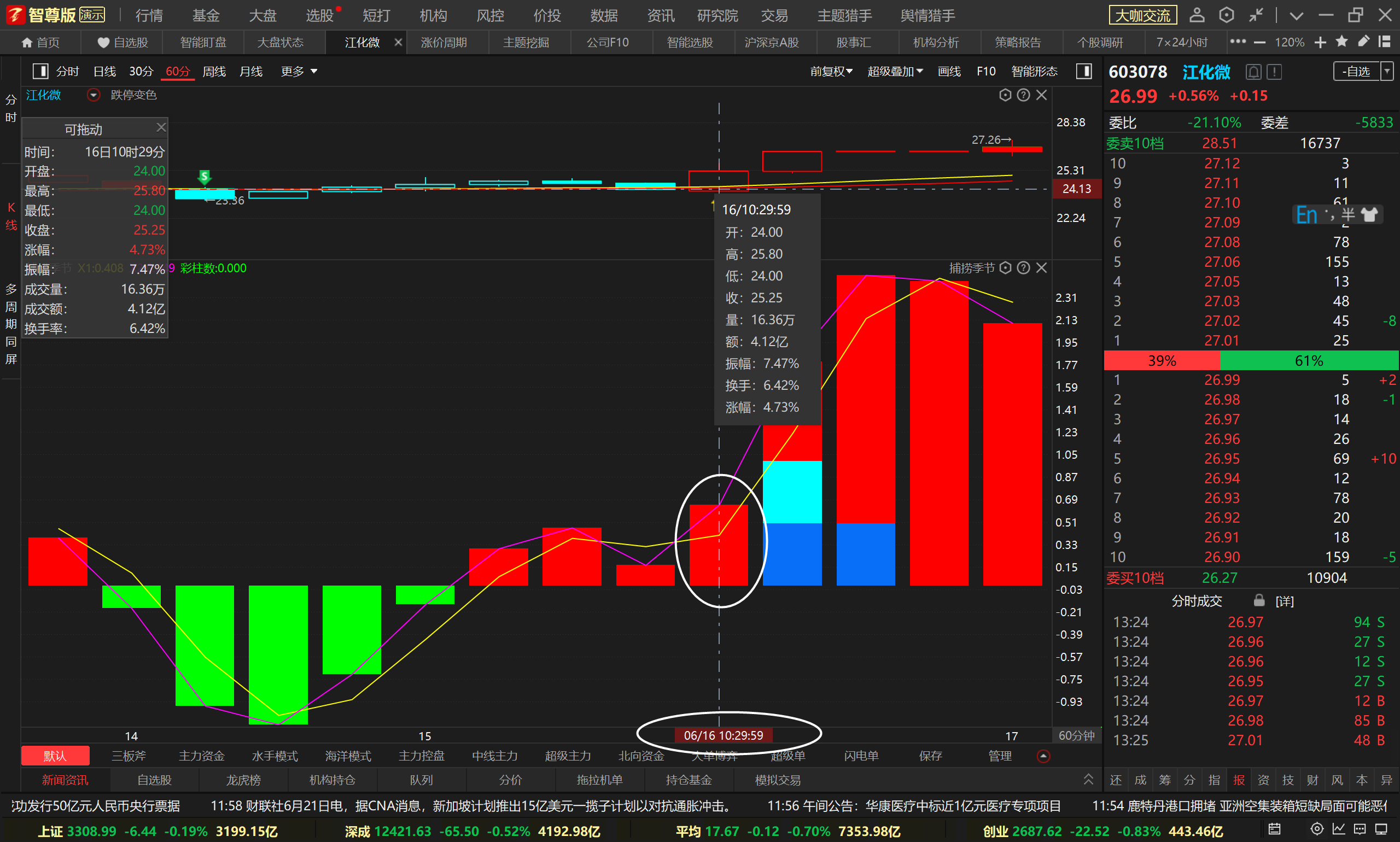The width and height of the screenshot is (1400, 842).
Task: Expand the title bar down-chevron menu
Action: pos(1296,15)
